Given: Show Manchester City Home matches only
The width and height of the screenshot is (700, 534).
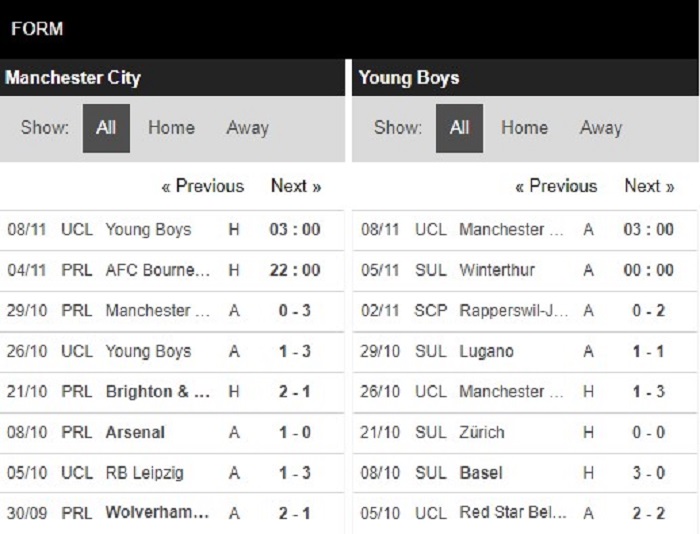Looking at the screenshot, I should [x=171, y=128].
